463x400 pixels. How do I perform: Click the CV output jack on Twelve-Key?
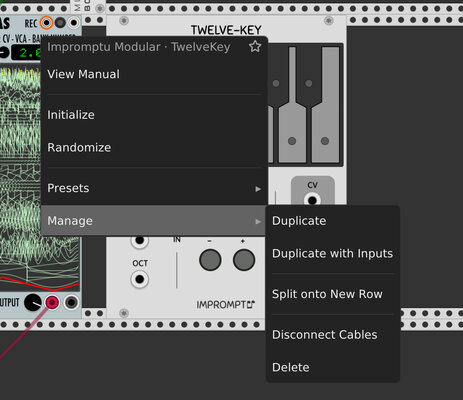click(312, 200)
